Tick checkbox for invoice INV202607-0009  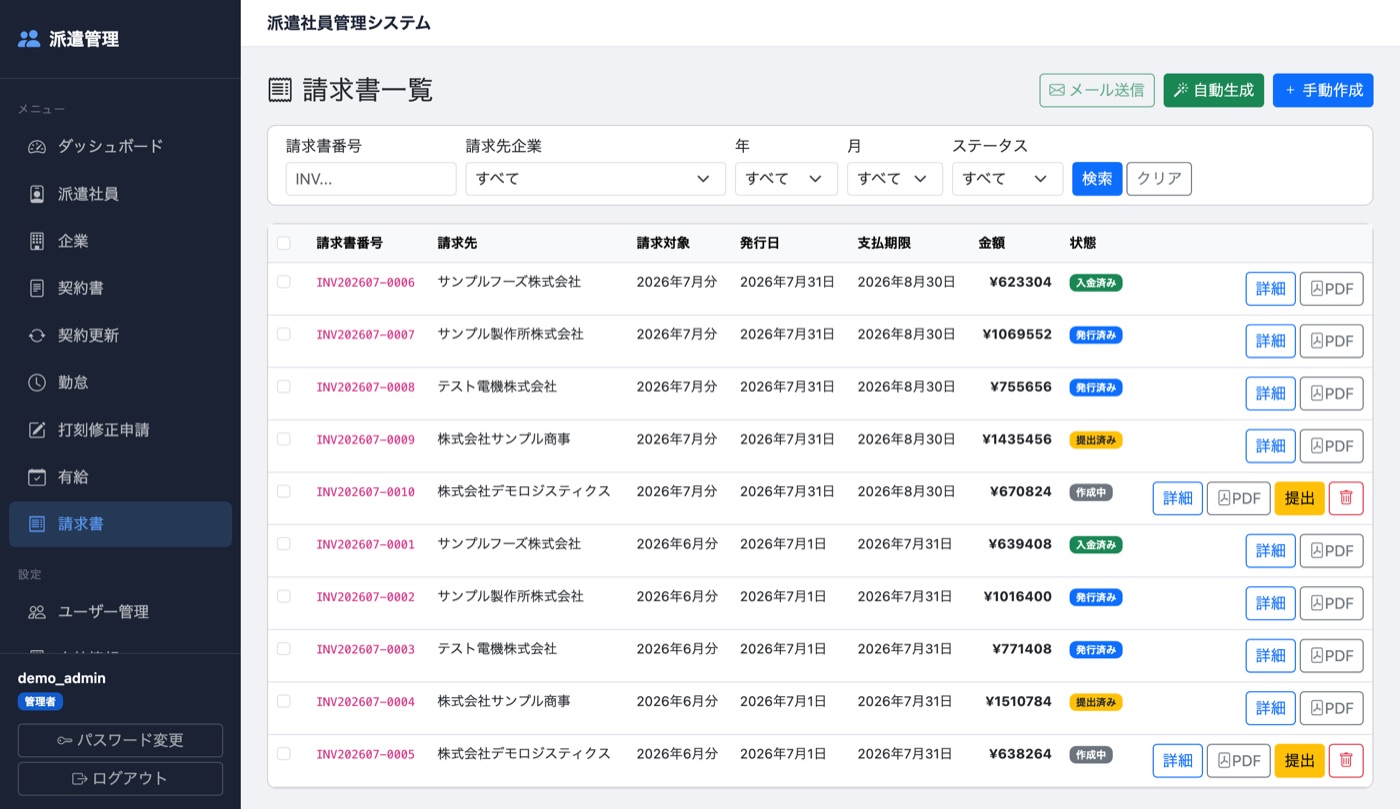(284, 439)
